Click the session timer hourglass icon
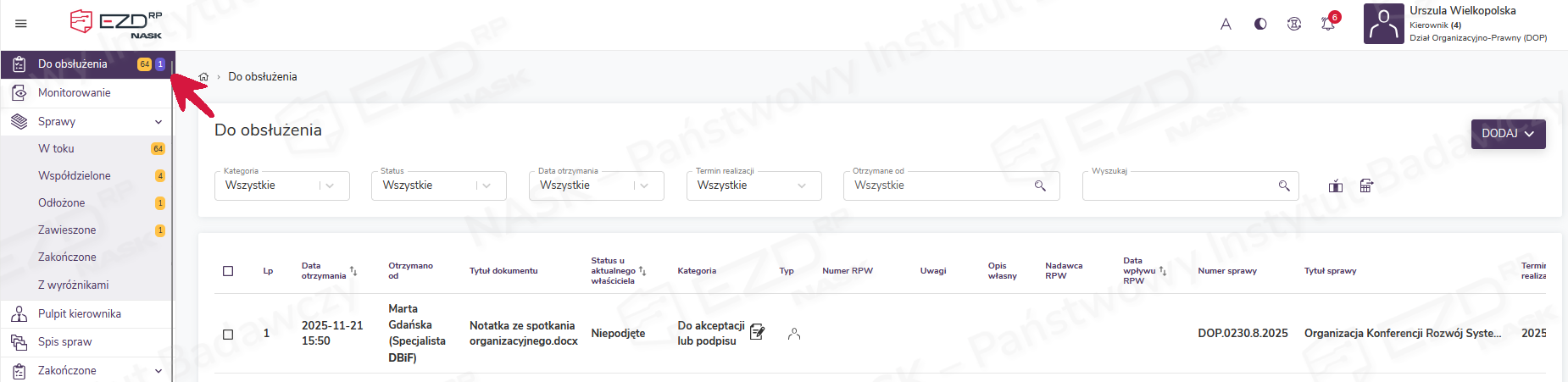 1293,24
